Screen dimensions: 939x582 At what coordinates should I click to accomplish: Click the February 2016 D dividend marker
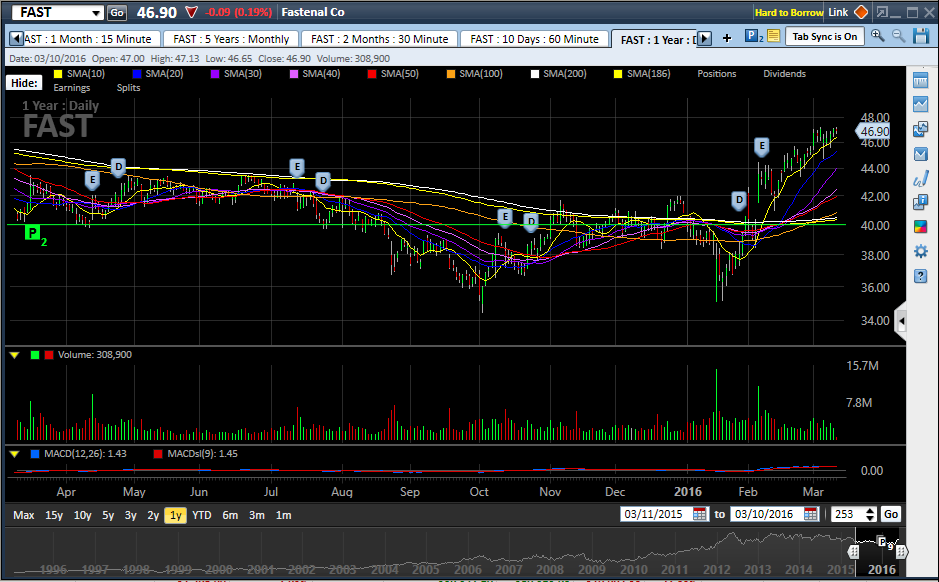click(739, 201)
